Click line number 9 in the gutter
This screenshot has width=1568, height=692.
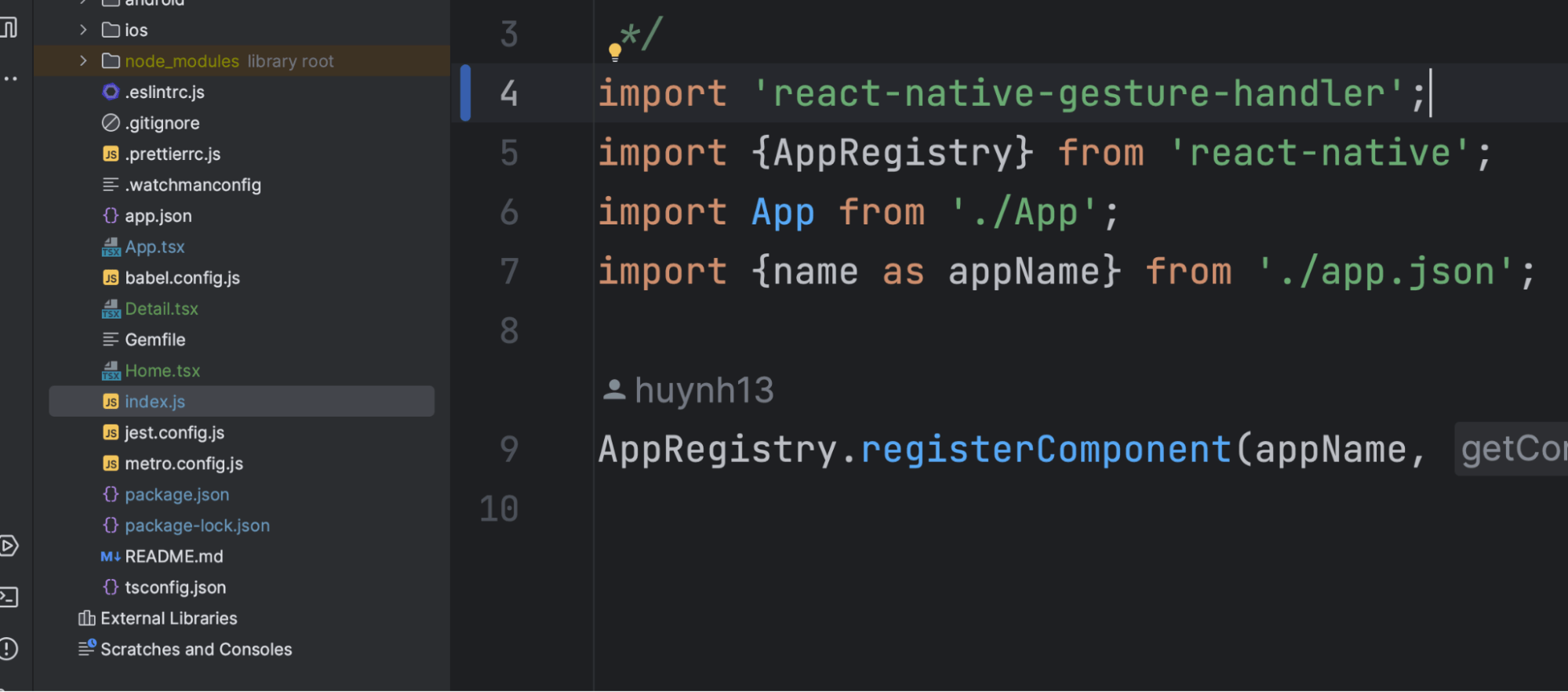(509, 449)
